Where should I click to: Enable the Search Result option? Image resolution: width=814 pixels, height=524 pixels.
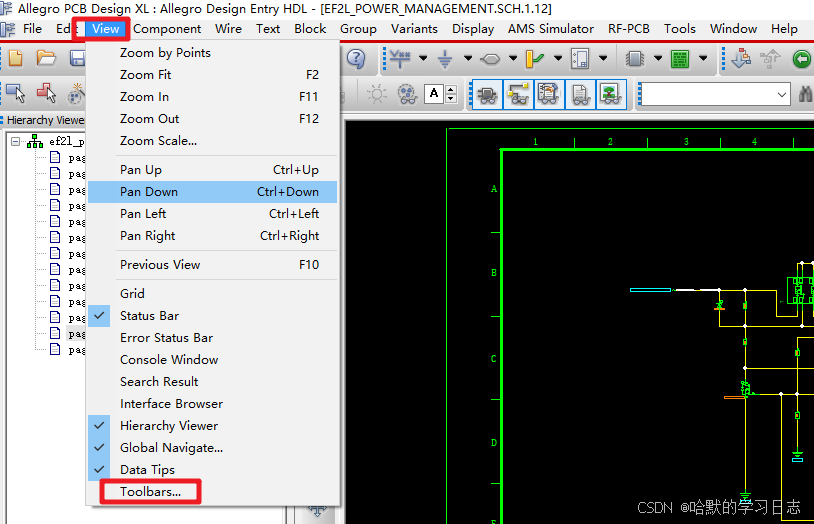point(213,382)
